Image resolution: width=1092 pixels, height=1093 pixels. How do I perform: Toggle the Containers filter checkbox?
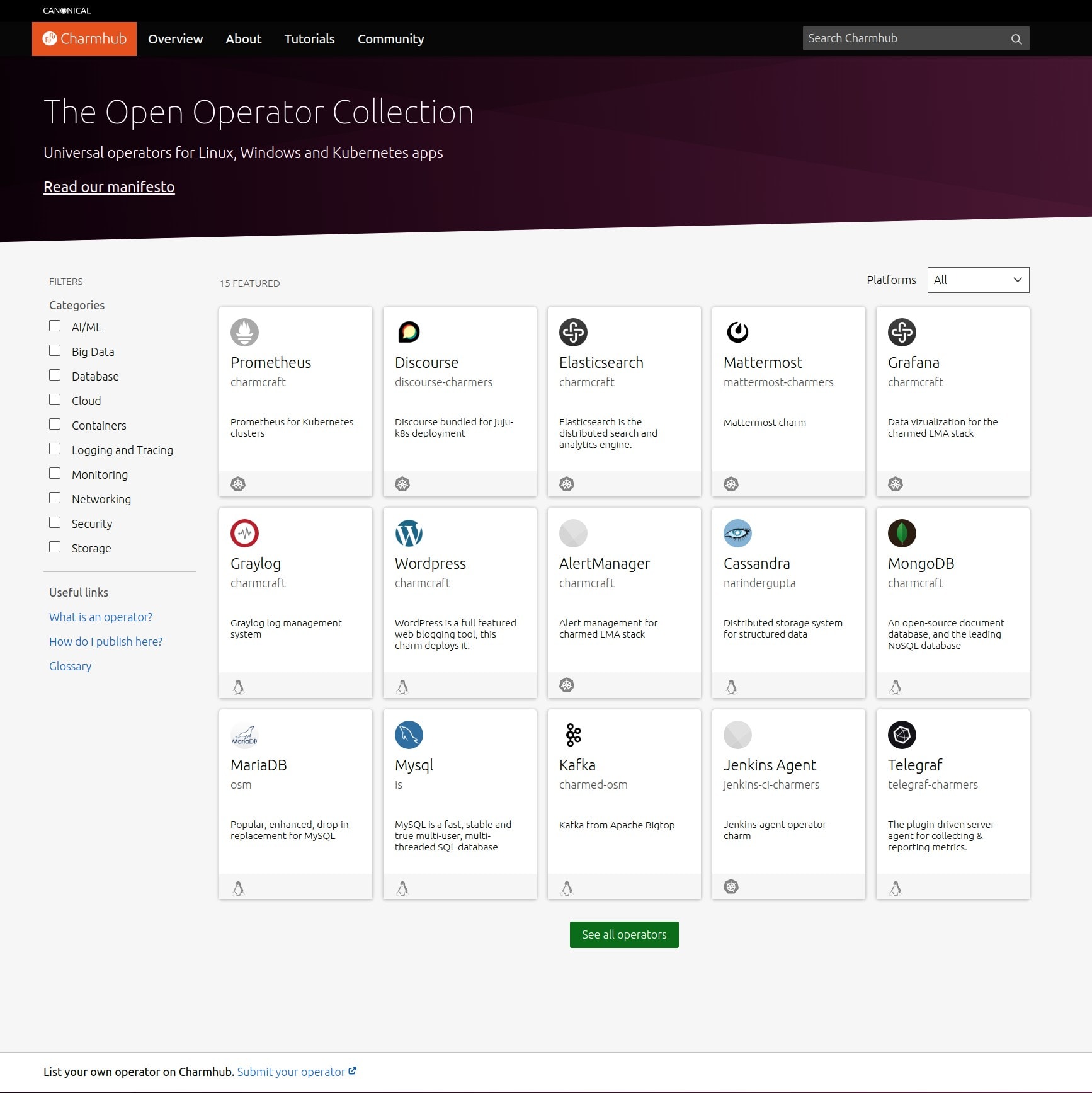(x=55, y=425)
